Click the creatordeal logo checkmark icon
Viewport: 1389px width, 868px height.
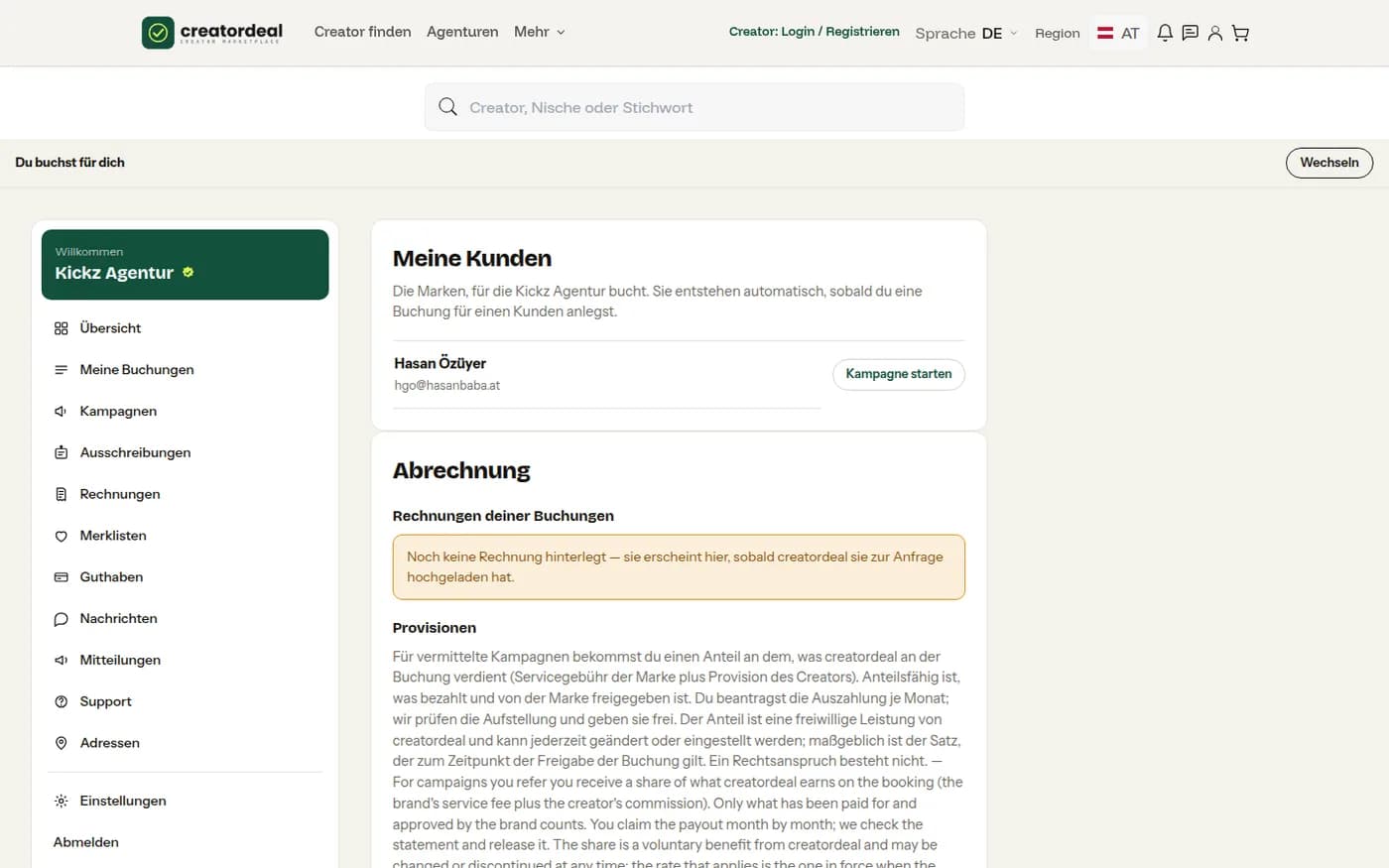(x=158, y=33)
